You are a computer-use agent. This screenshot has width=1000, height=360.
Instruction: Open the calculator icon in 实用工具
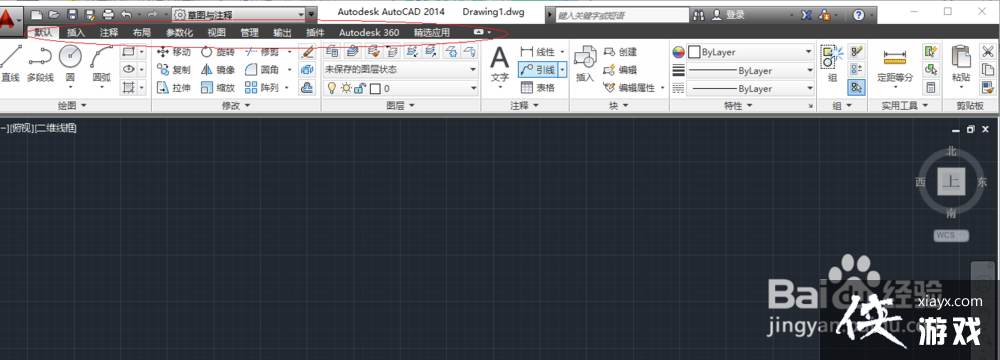tap(931, 87)
